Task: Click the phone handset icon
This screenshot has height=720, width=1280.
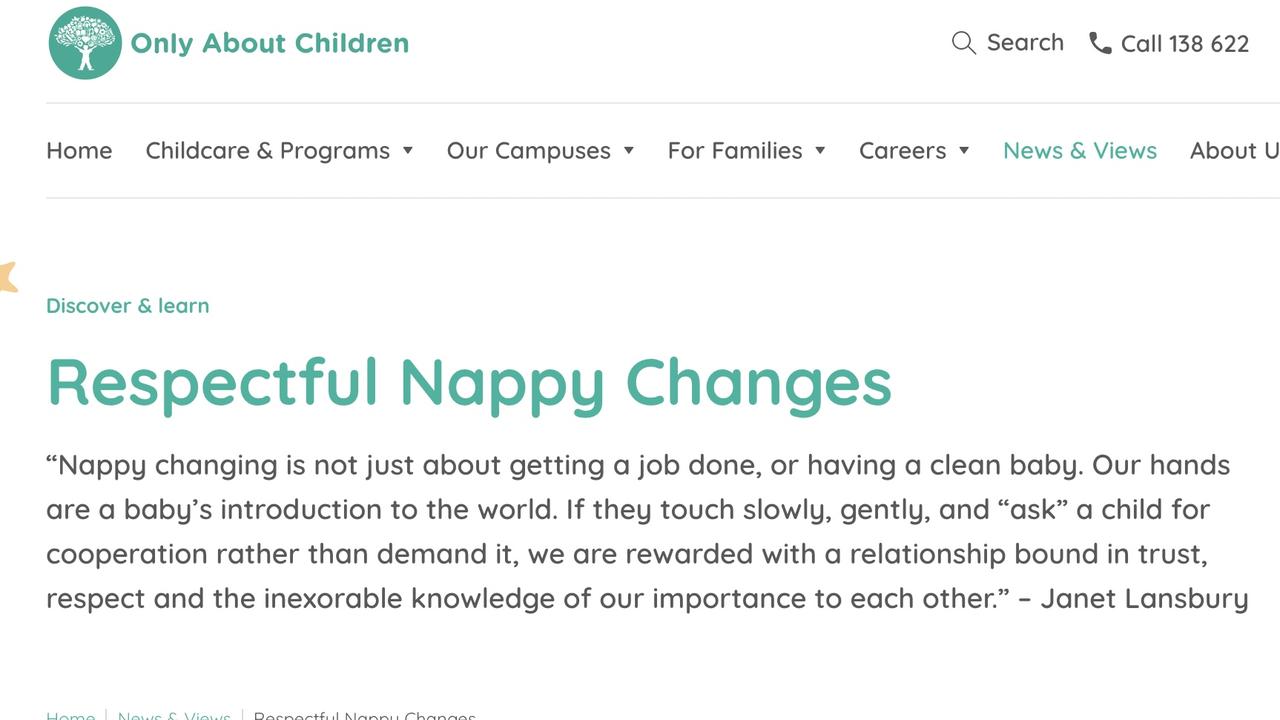Action: 1100,43
